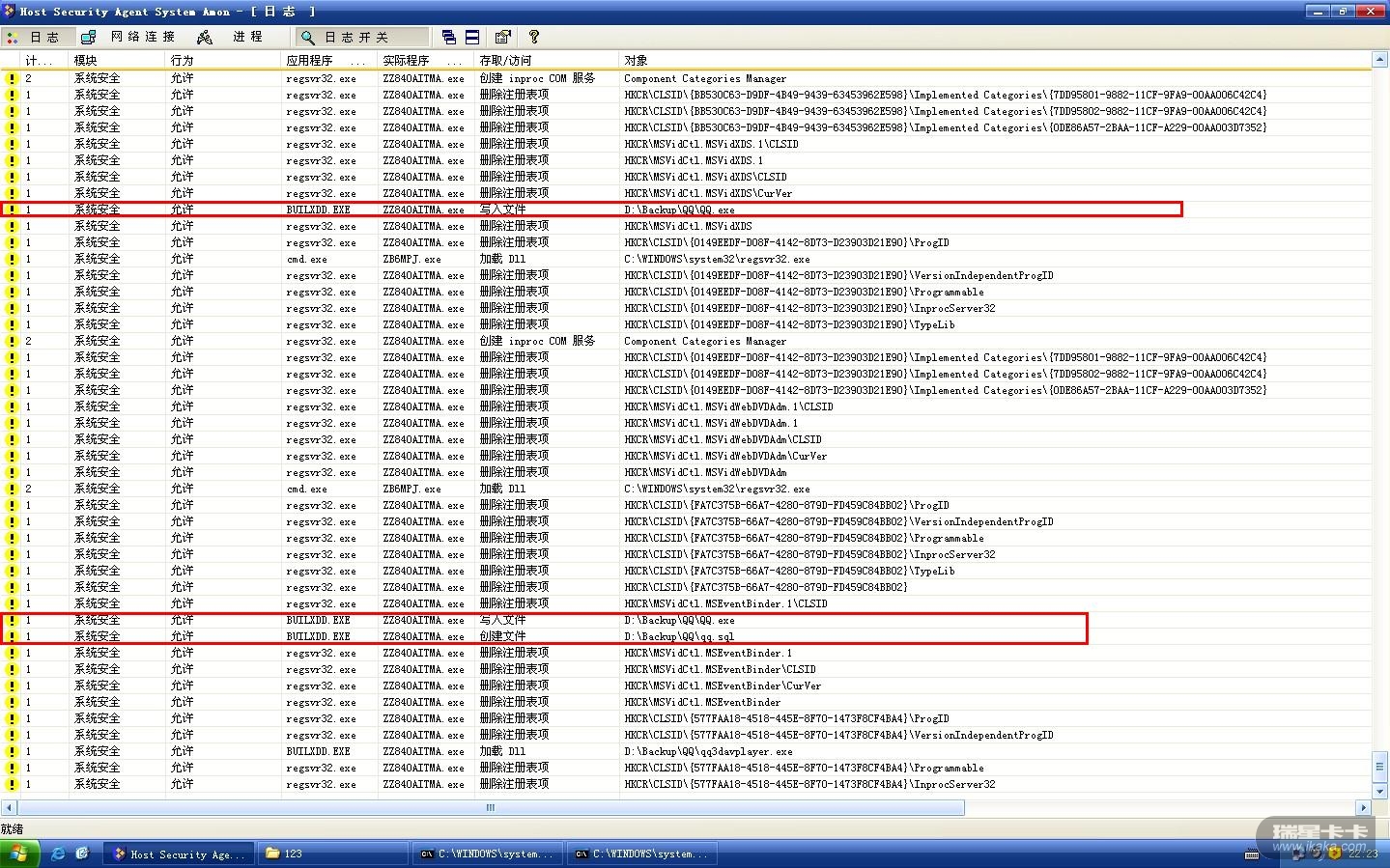1390x868 pixels.
Task: Click the horizontal scrollbar left arrow
Action: click(10, 807)
